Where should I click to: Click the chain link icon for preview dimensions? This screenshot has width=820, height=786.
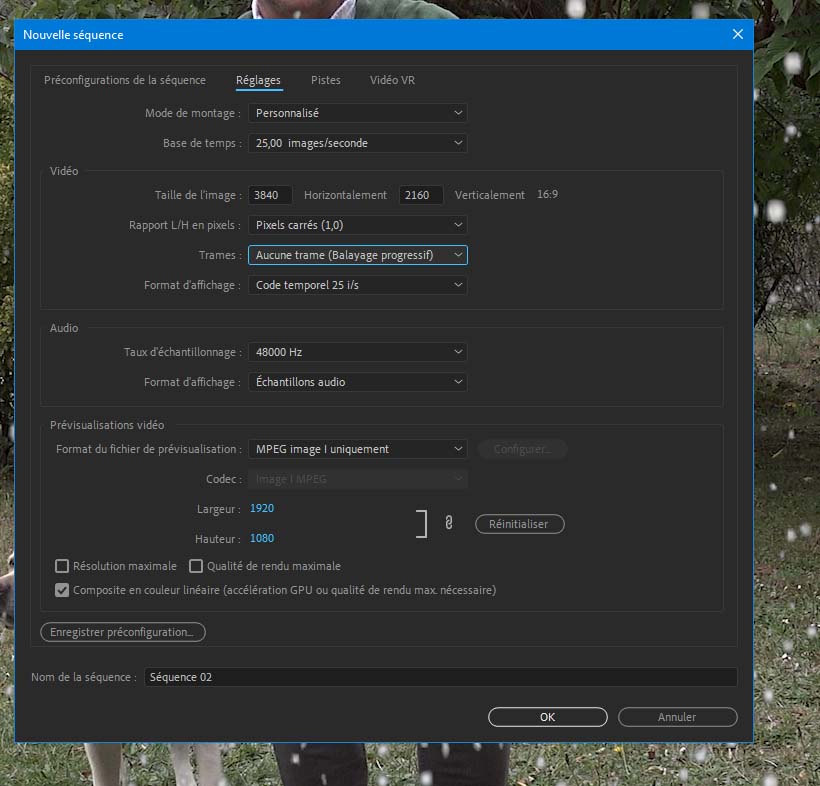coord(448,523)
